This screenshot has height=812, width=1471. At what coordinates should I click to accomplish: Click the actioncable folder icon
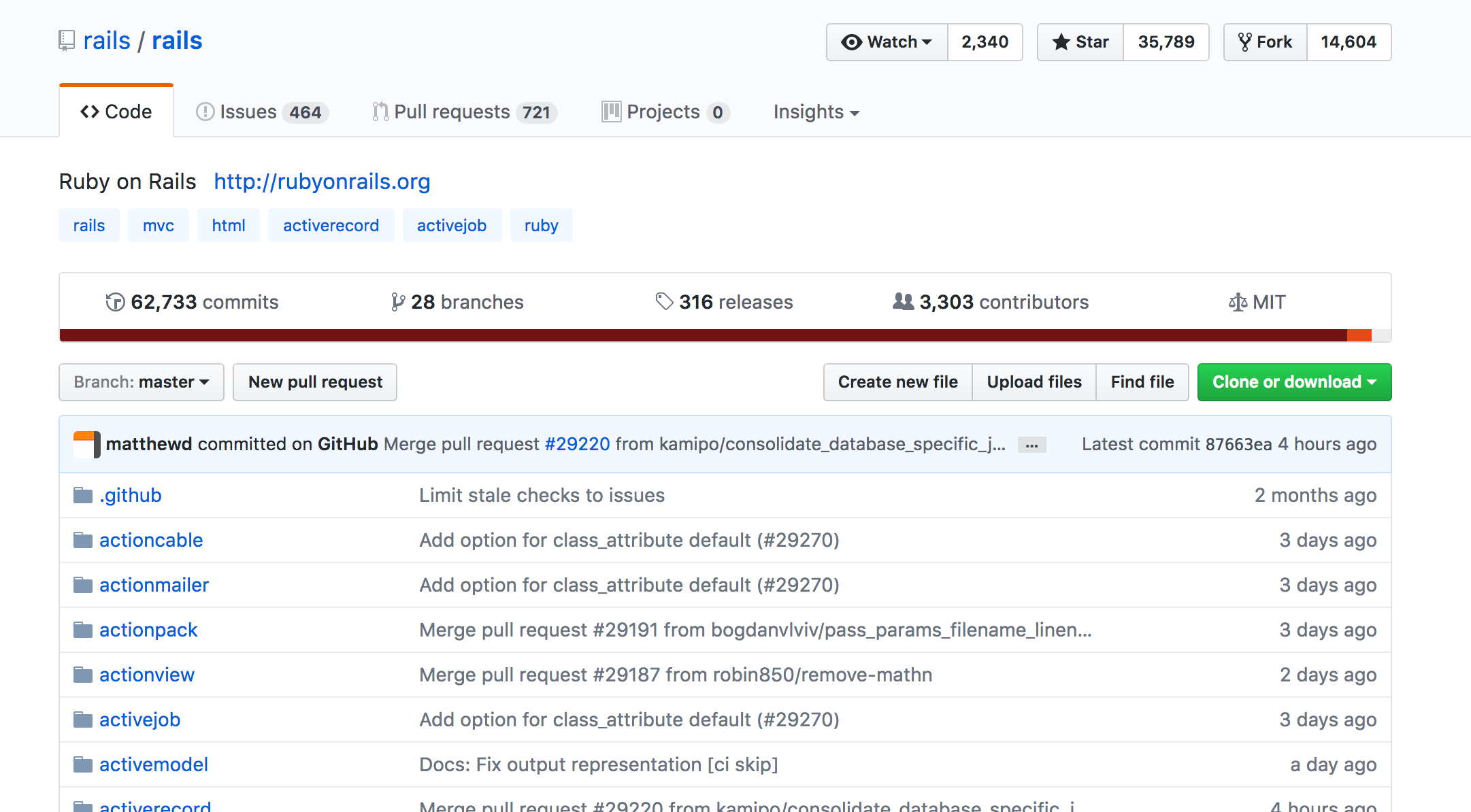83,540
